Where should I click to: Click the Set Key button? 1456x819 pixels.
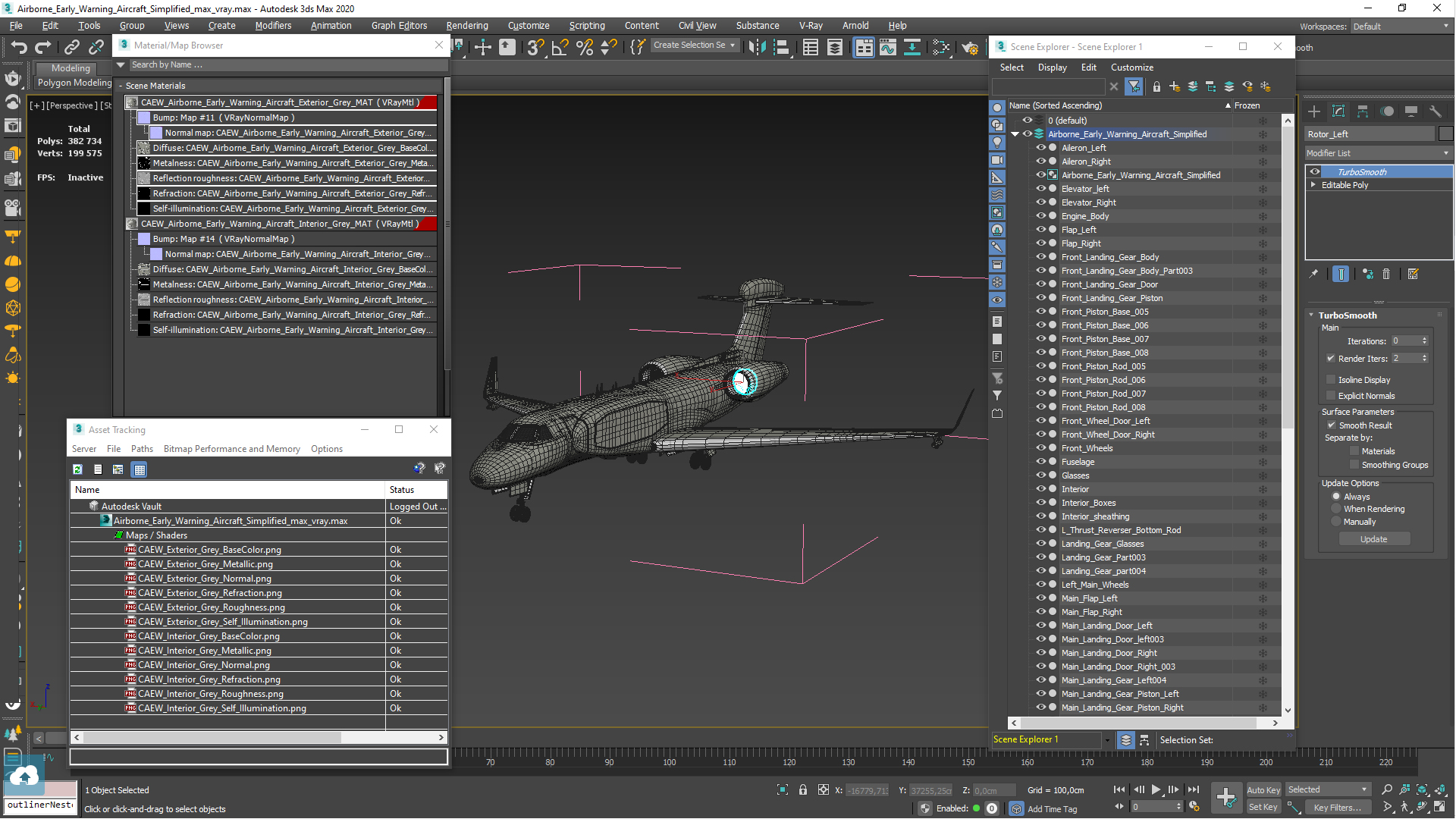pos(1263,807)
